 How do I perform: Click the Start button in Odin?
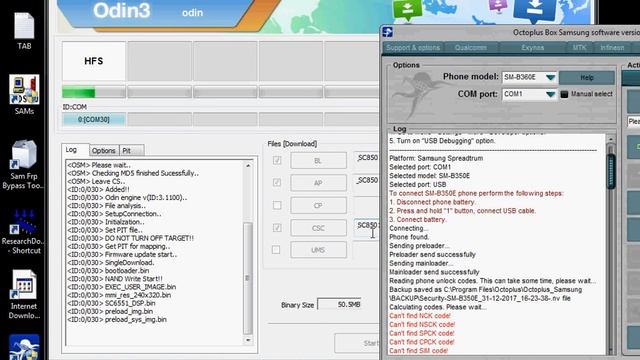pos(358,343)
